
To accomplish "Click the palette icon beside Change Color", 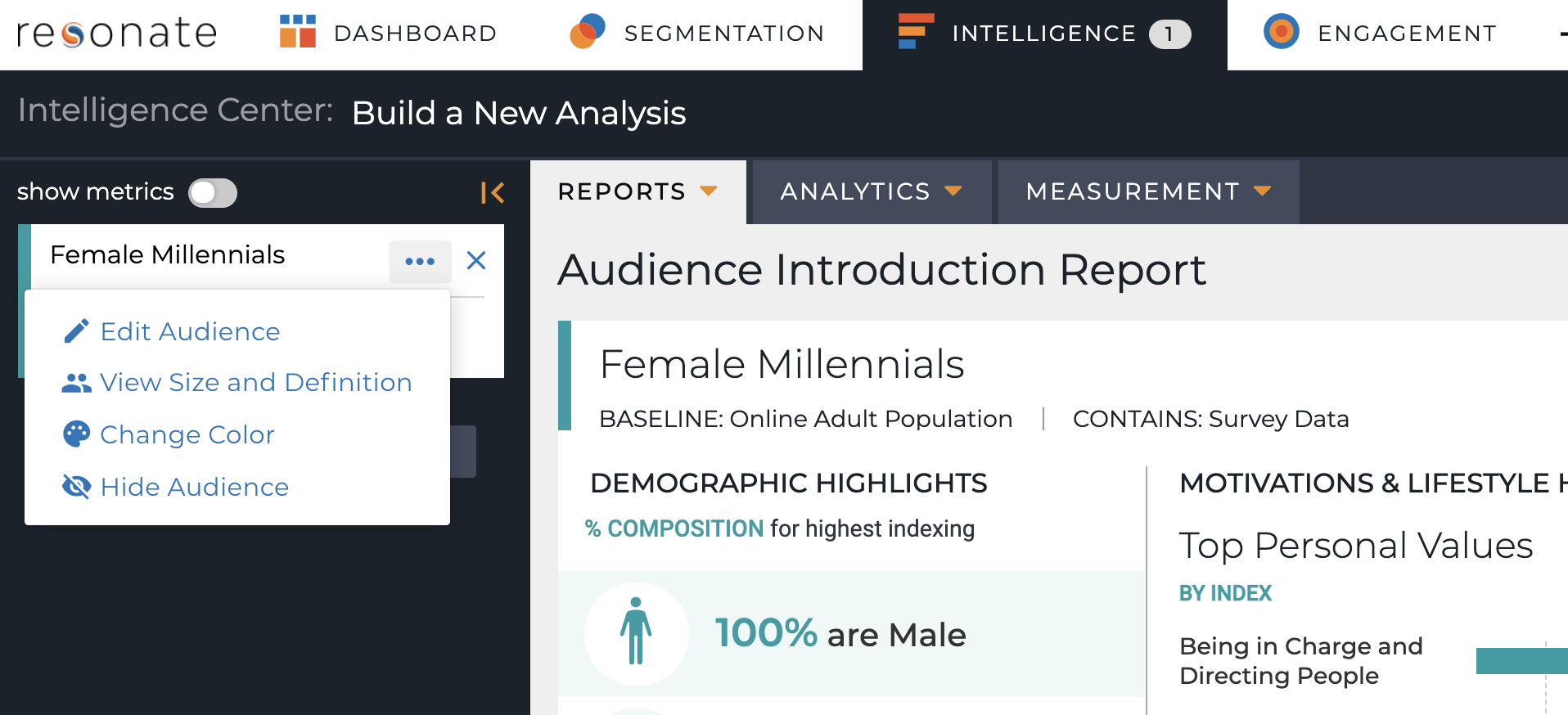I will tap(76, 434).
